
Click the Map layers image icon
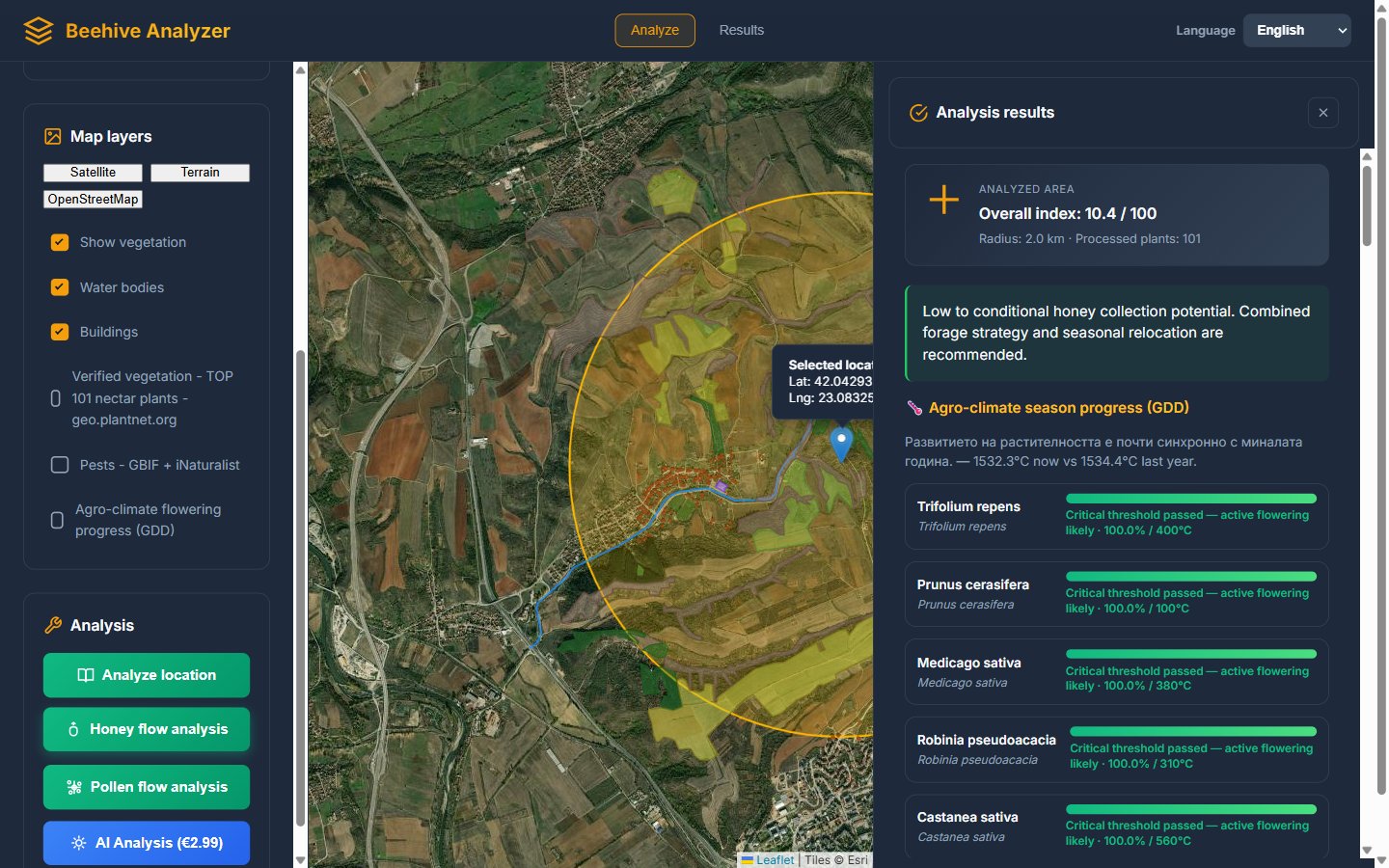point(53,137)
